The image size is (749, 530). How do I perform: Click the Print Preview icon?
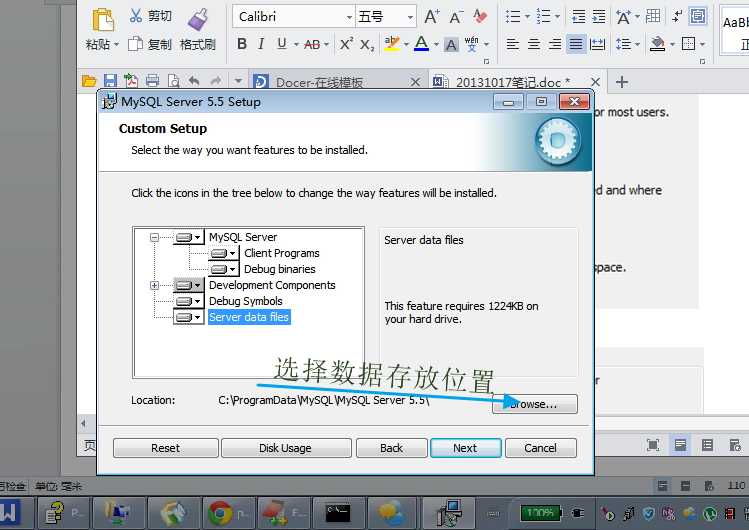click(173, 81)
